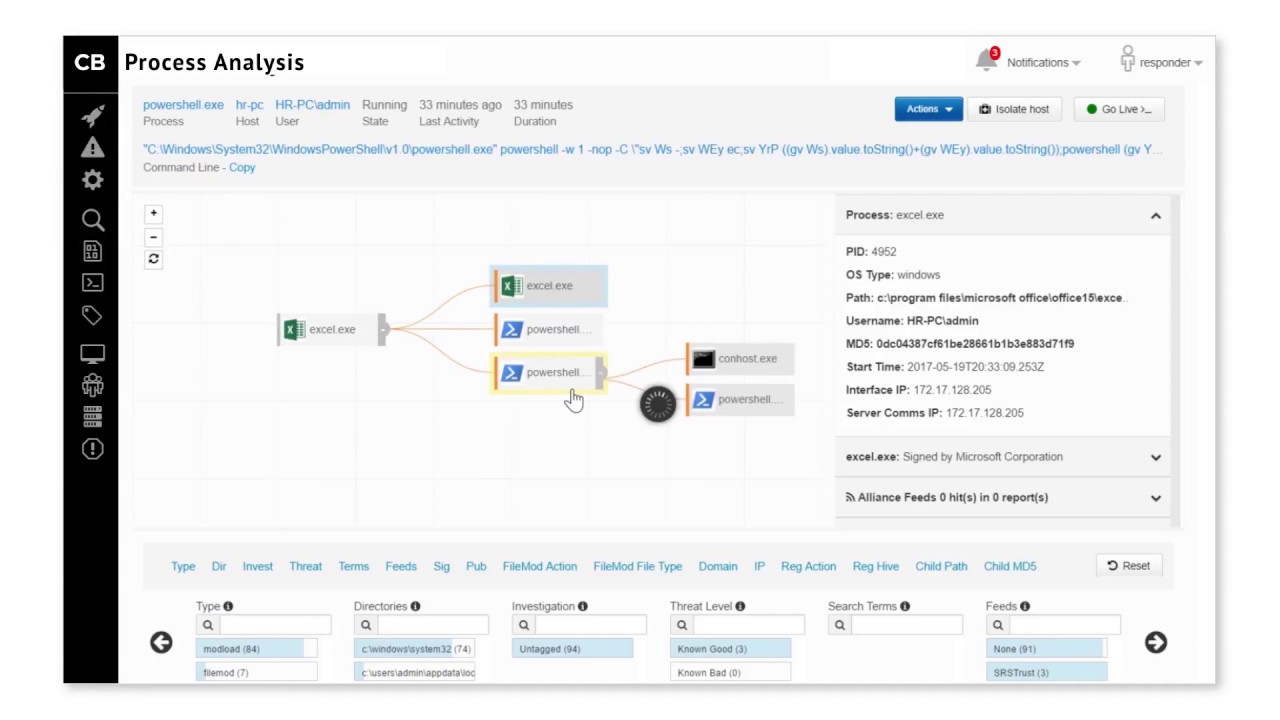This screenshot has height=720, width=1280.
Task: Filter by the modload (84) type bar
Action: pyautogui.click(x=257, y=649)
